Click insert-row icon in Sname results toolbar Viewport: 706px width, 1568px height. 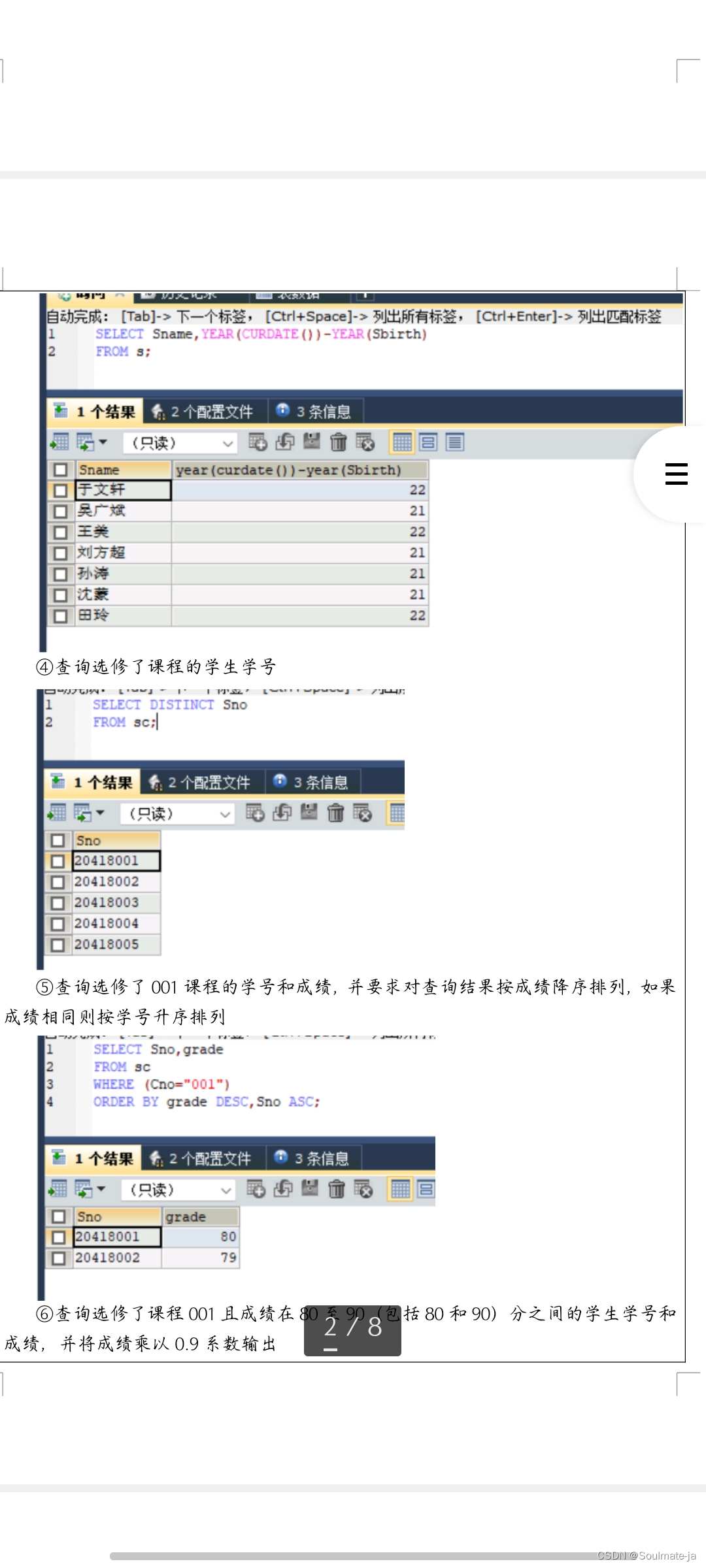[258, 442]
